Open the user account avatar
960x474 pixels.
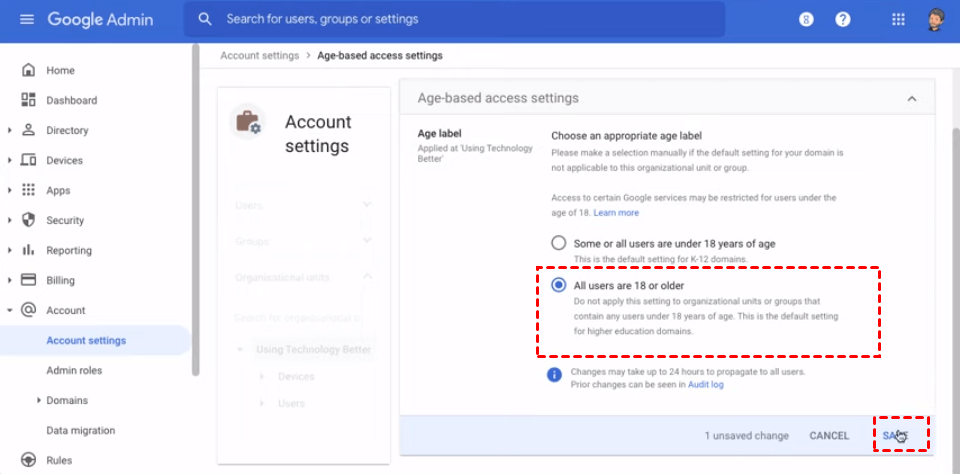click(x=936, y=19)
